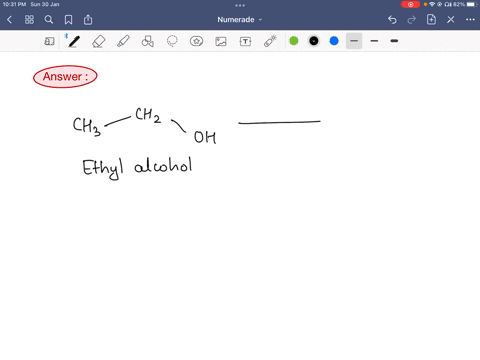
Task: Open the Elements sticker tool
Action: tap(196, 41)
